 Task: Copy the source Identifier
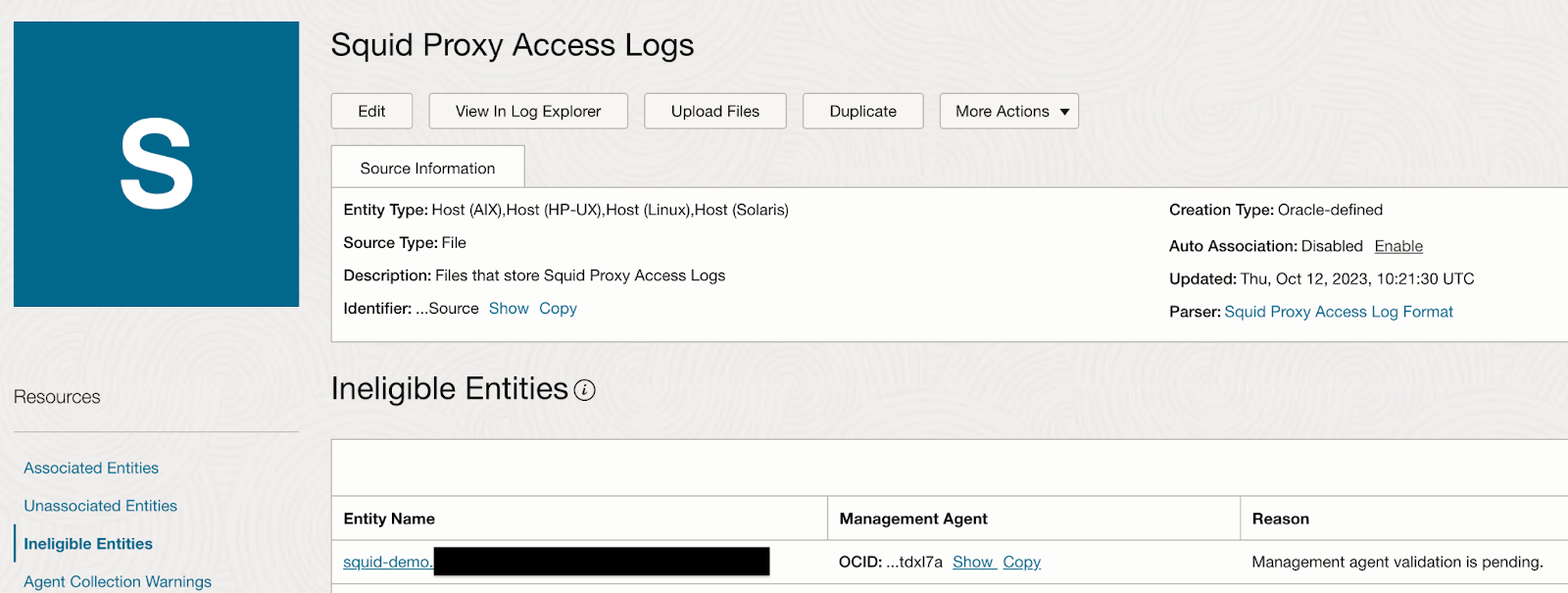coord(558,309)
